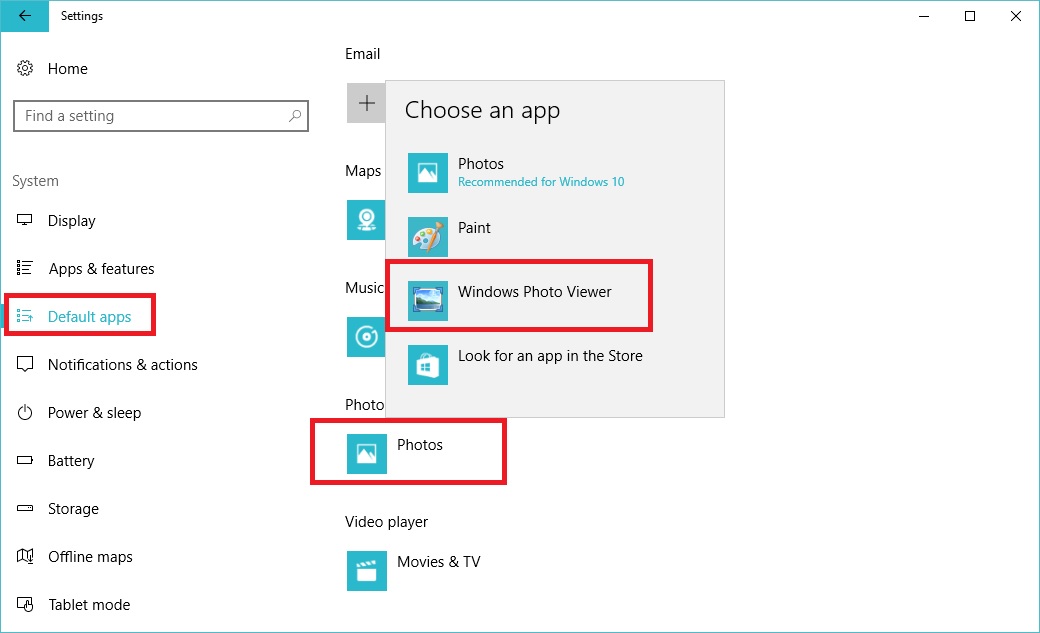Switch to Apps & features section

(x=101, y=269)
